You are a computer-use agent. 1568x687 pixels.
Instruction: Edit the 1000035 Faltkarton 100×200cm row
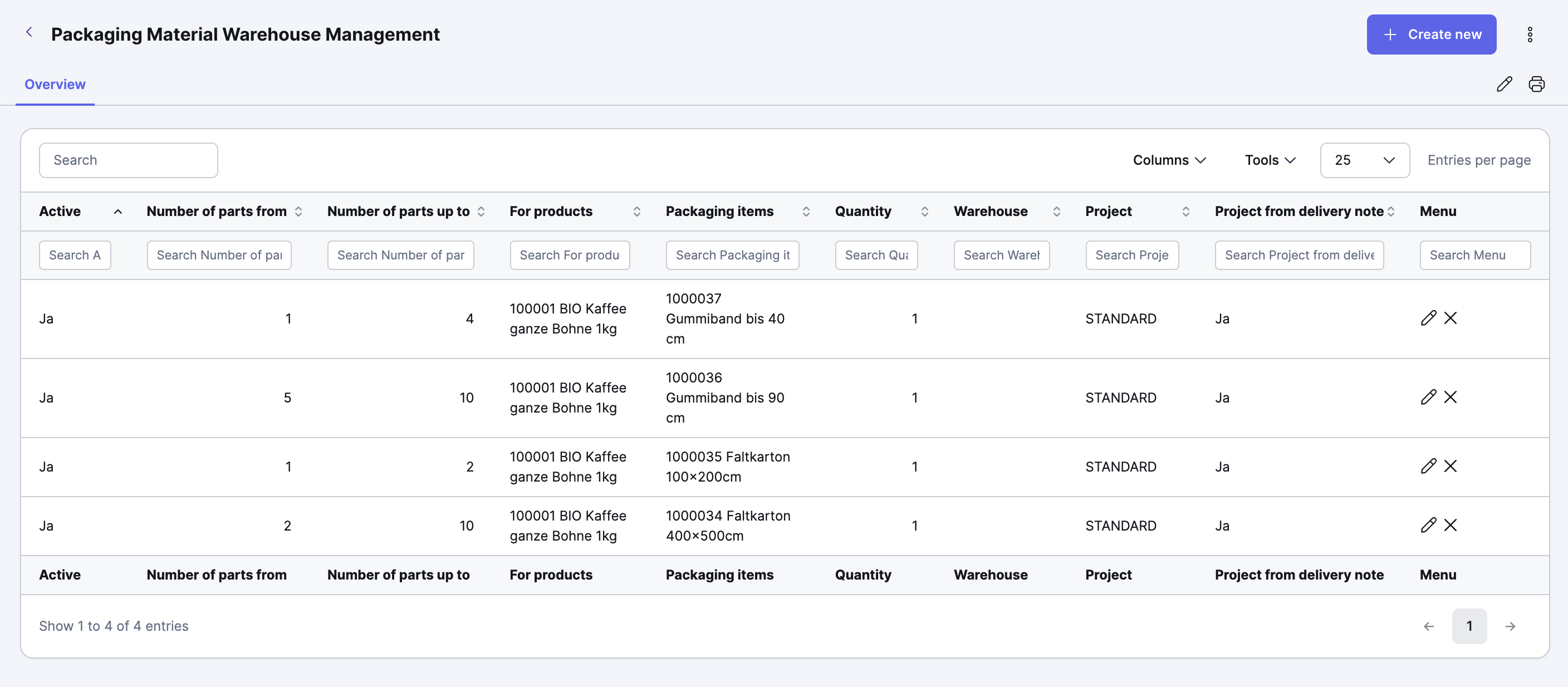pos(1428,466)
